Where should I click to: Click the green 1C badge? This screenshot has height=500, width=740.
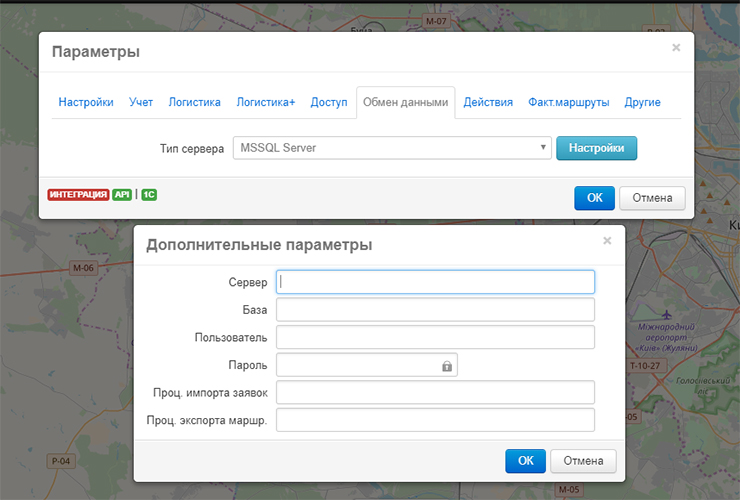(x=149, y=195)
